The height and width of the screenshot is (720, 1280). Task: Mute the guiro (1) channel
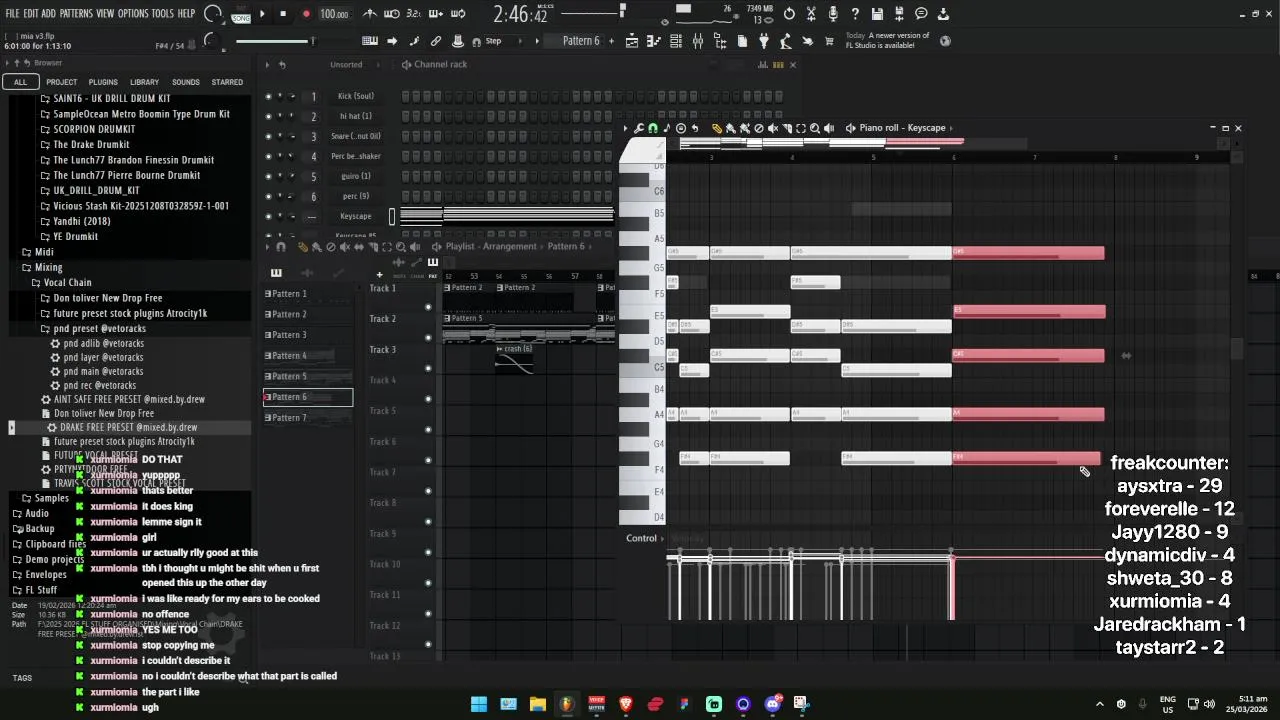[x=268, y=176]
